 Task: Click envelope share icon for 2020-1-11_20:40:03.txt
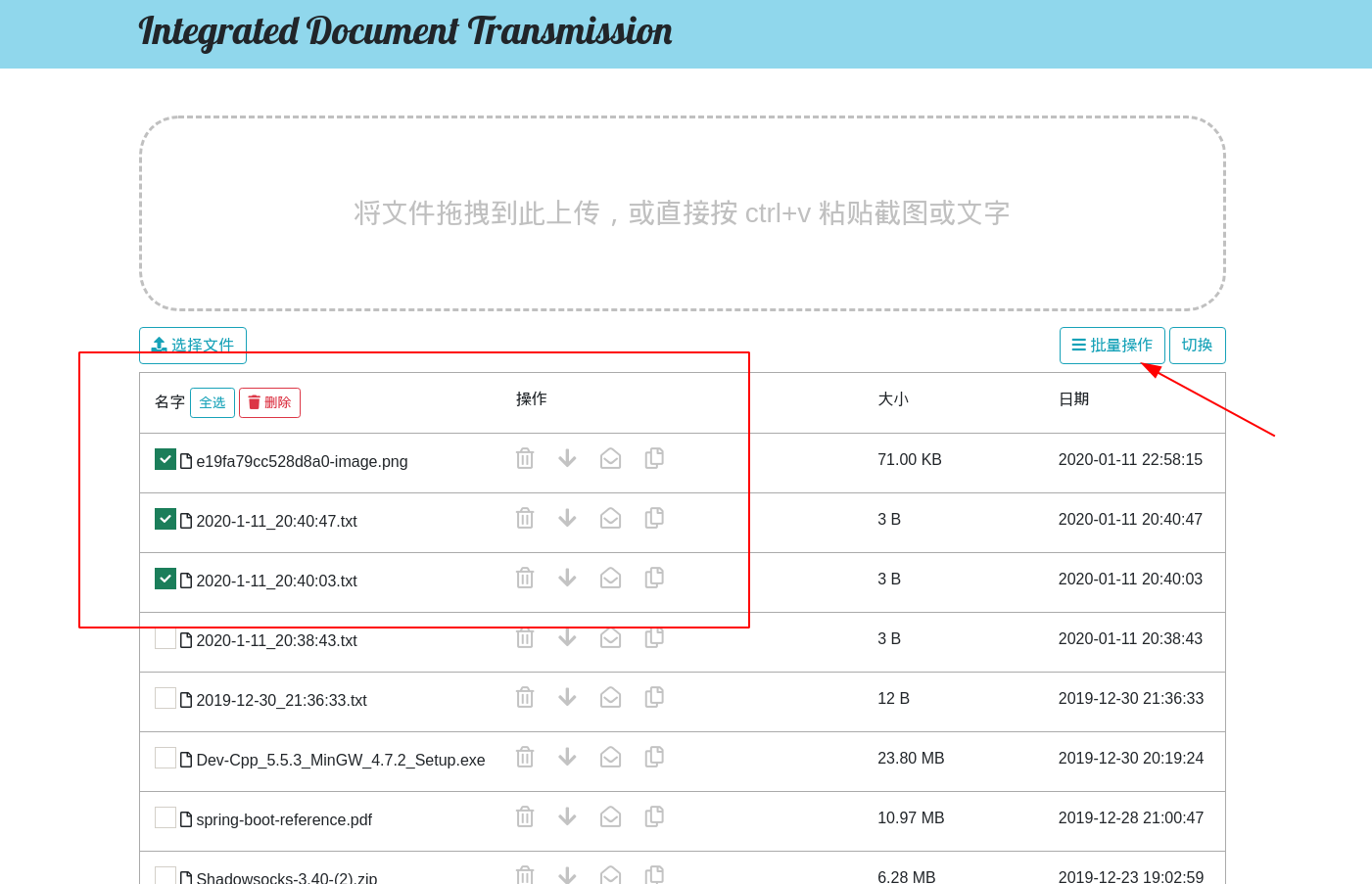610,578
